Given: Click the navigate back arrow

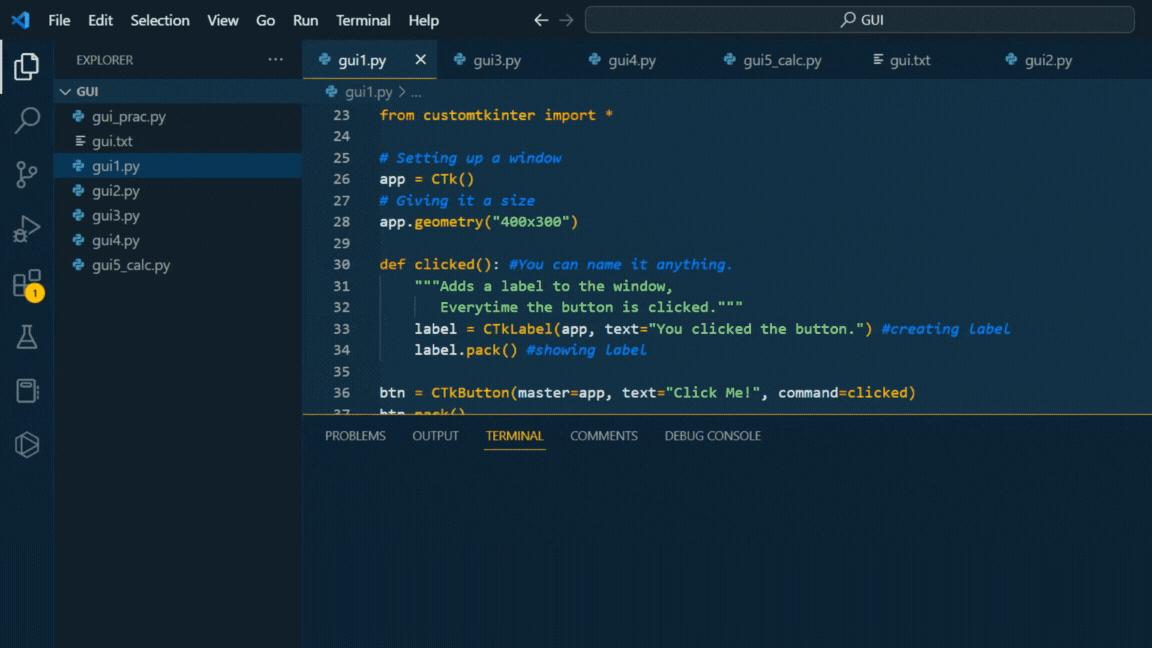Looking at the screenshot, I should click(x=541, y=19).
